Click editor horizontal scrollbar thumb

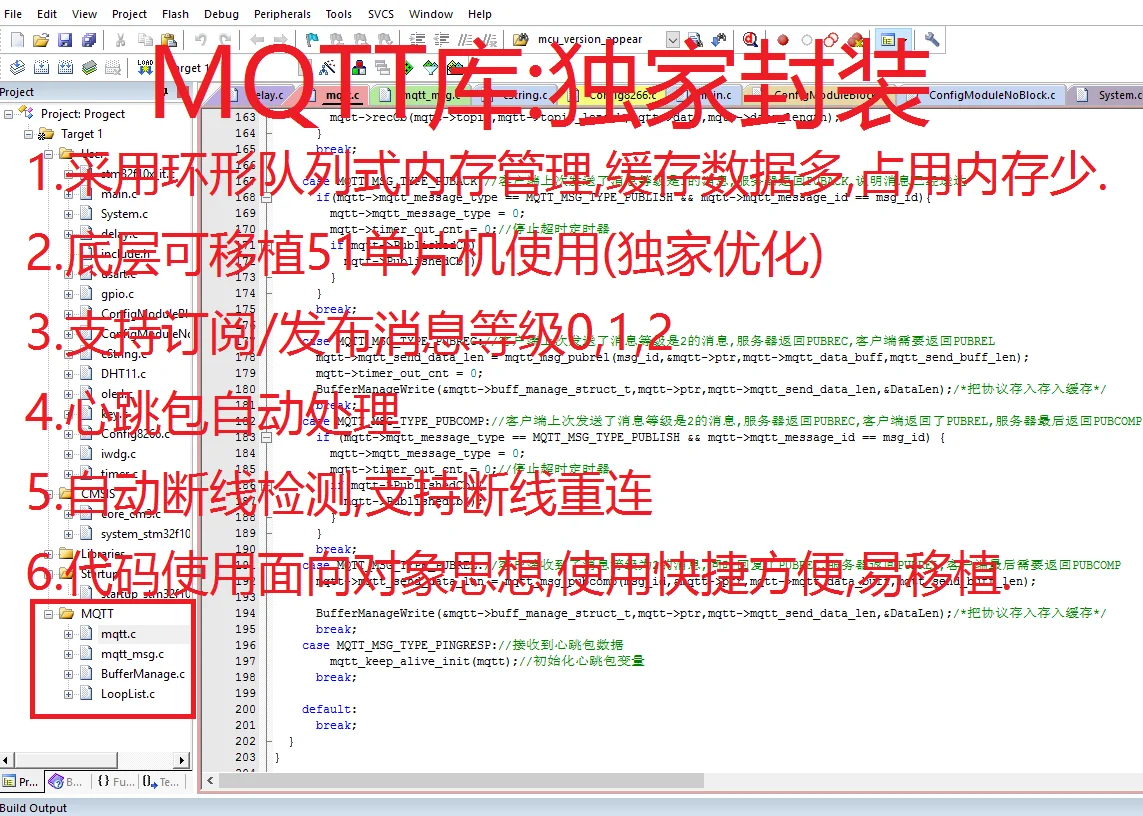click(x=461, y=780)
